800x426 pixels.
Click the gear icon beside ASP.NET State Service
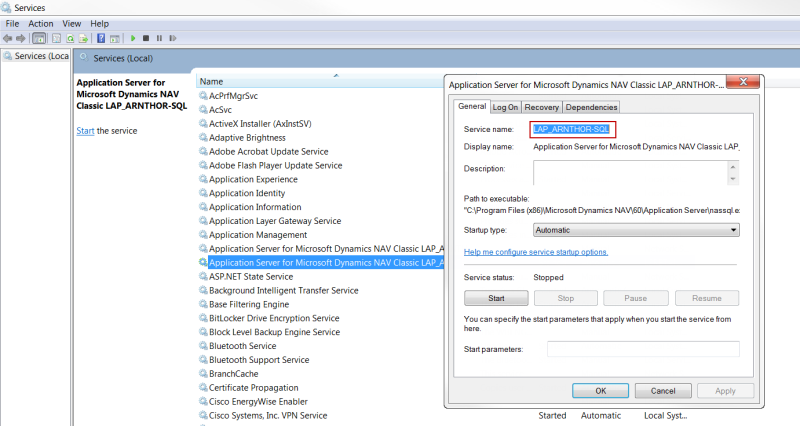(203, 276)
